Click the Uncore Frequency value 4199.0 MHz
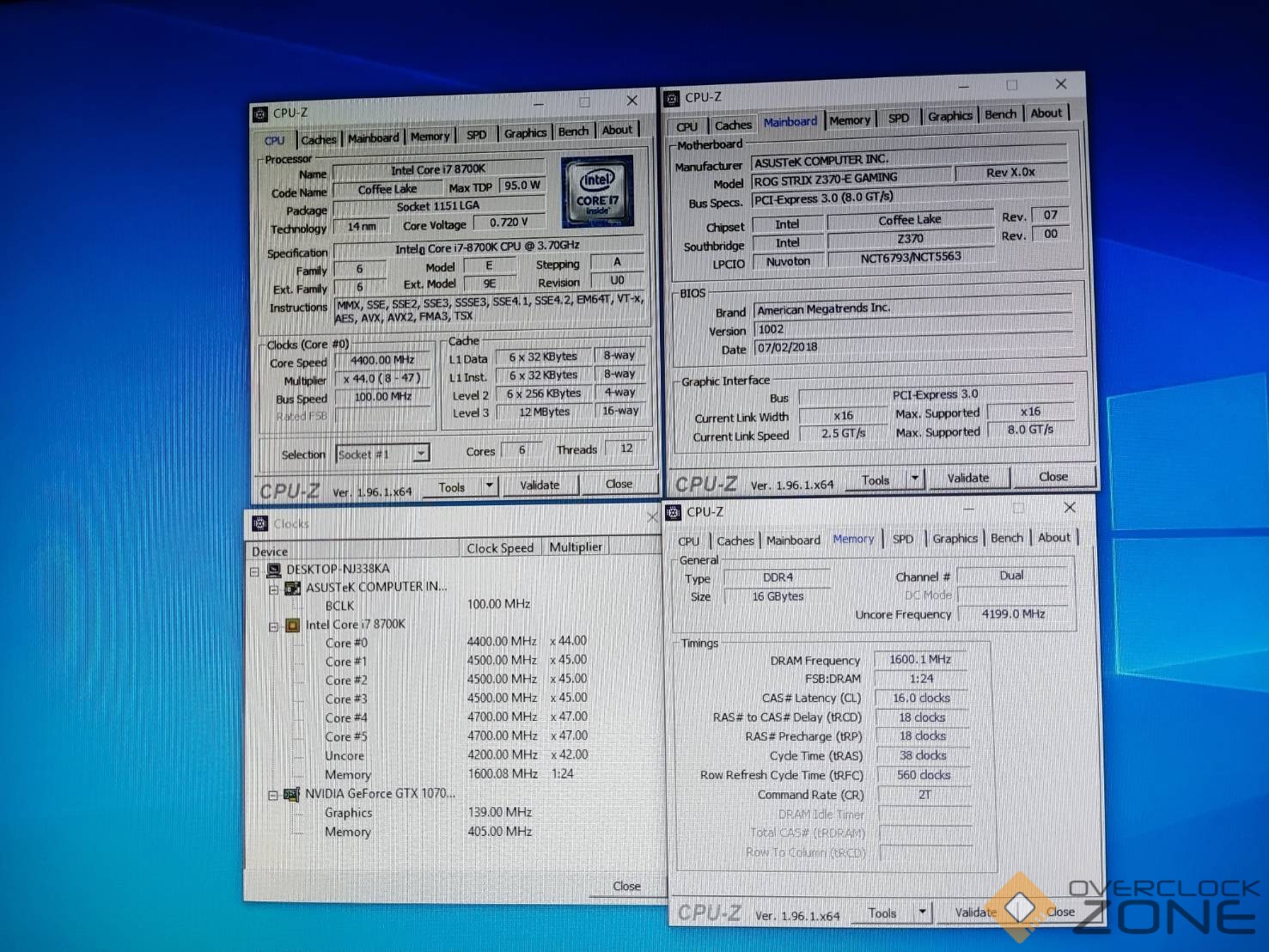This screenshot has width=1269, height=952. pos(1013,614)
